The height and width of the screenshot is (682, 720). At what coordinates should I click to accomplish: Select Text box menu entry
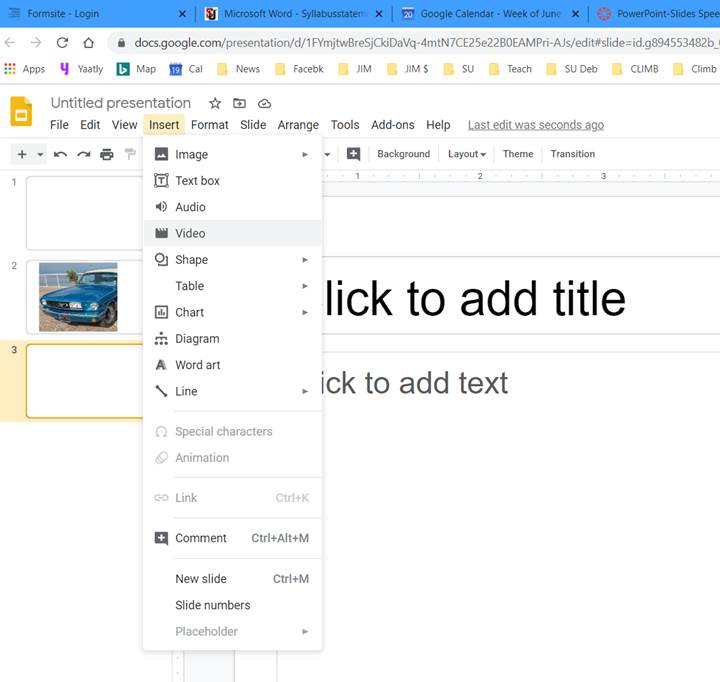coord(197,181)
